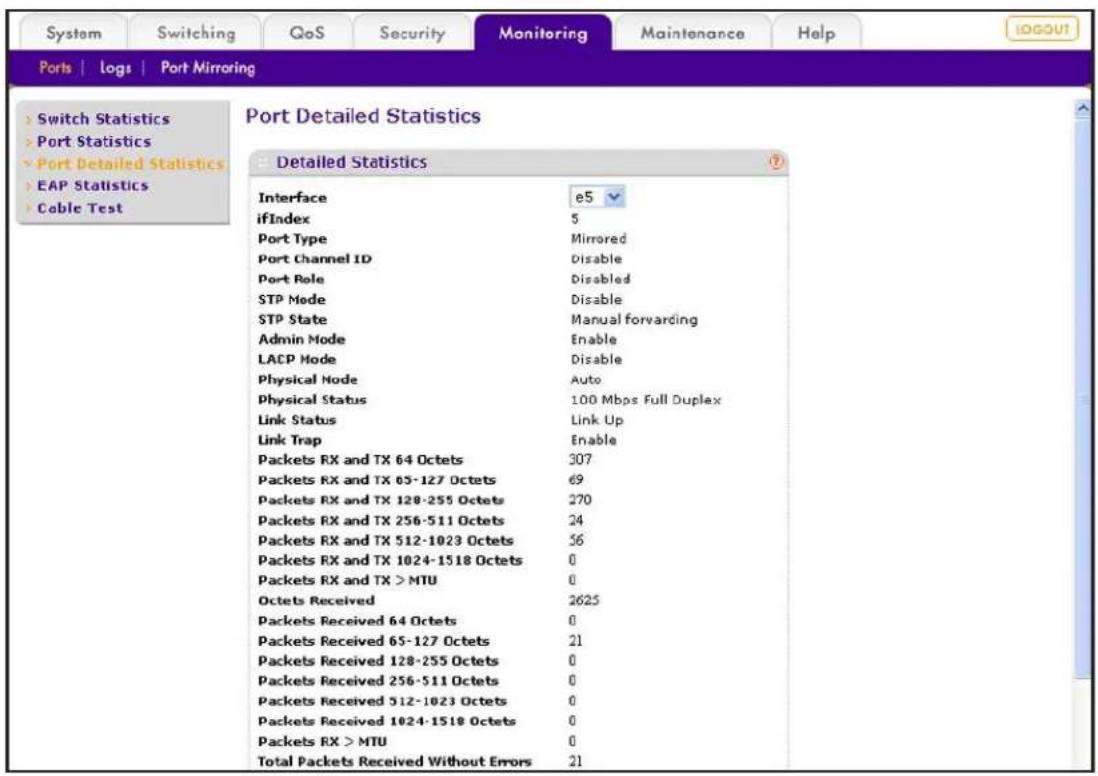The image size is (1098, 776).
Task: Select the Monitoring tab
Action: (x=543, y=33)
